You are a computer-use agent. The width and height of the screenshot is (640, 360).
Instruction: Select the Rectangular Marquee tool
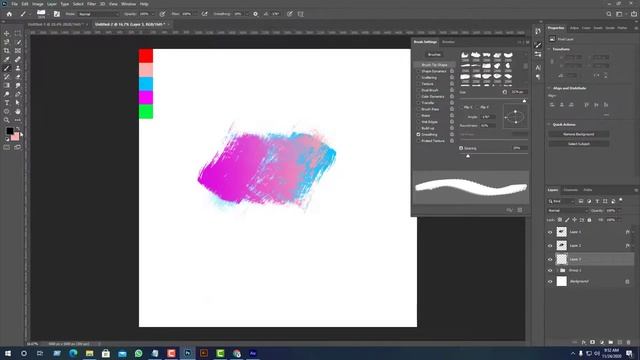click(x=18, y=33)
